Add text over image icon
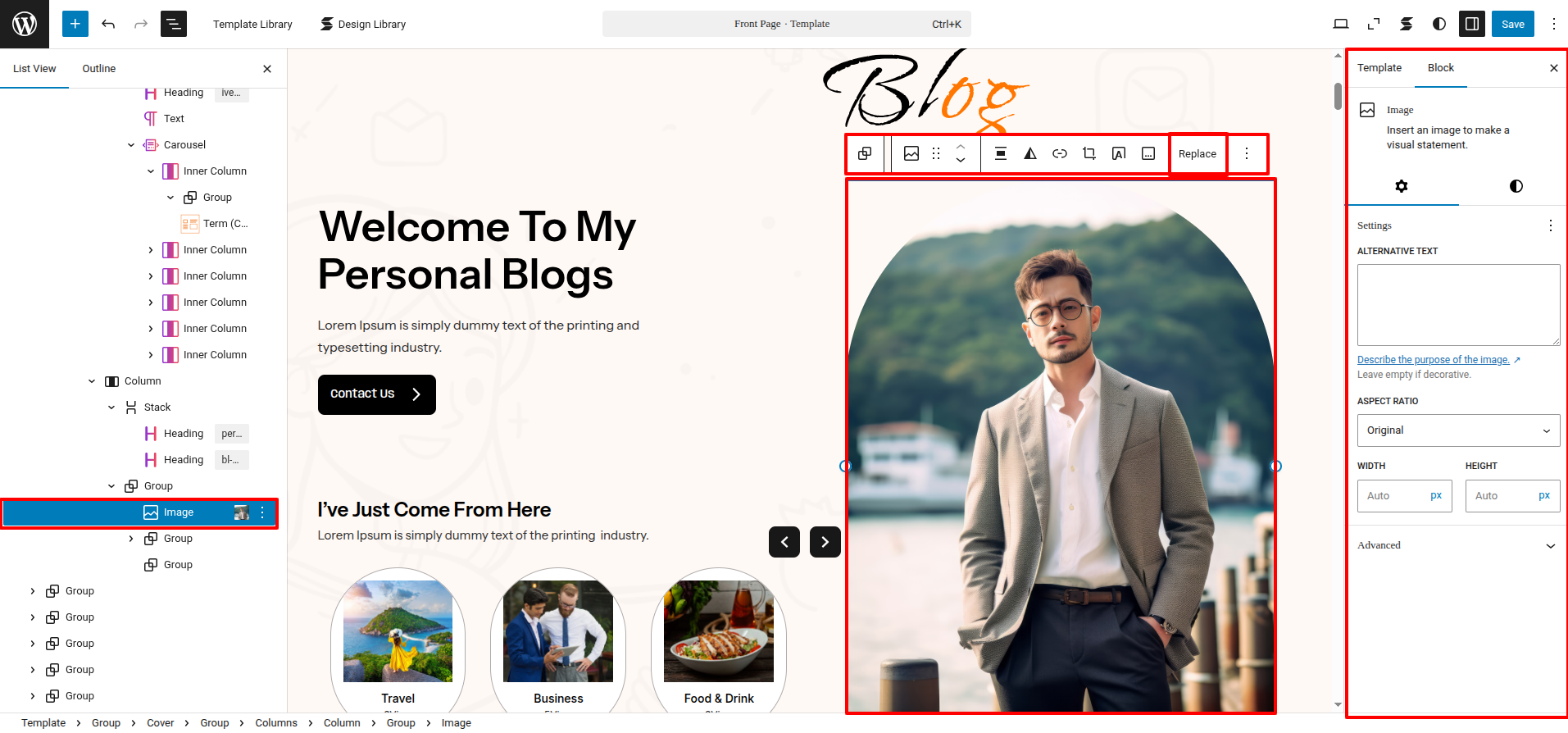This screenshot has width=1568, height=733. (x=1119, y=153)
